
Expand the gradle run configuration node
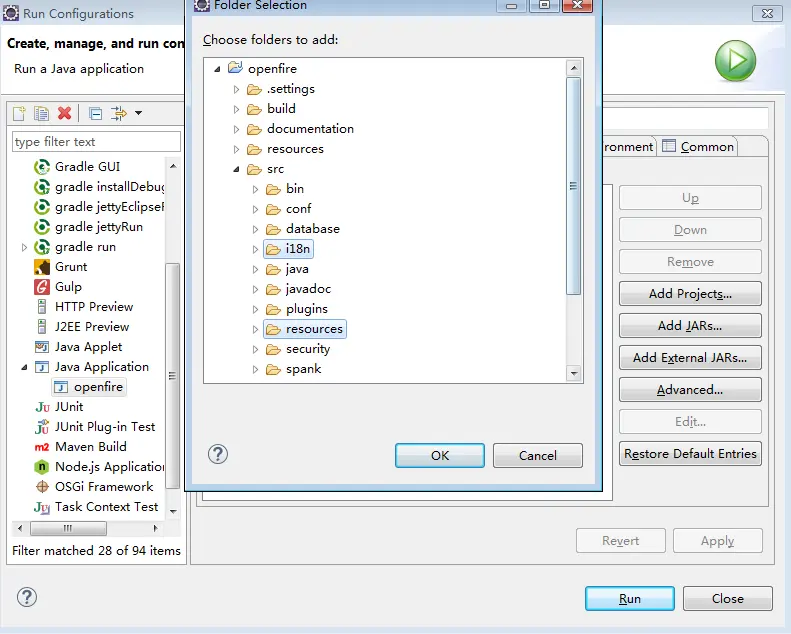pos(24,247)
